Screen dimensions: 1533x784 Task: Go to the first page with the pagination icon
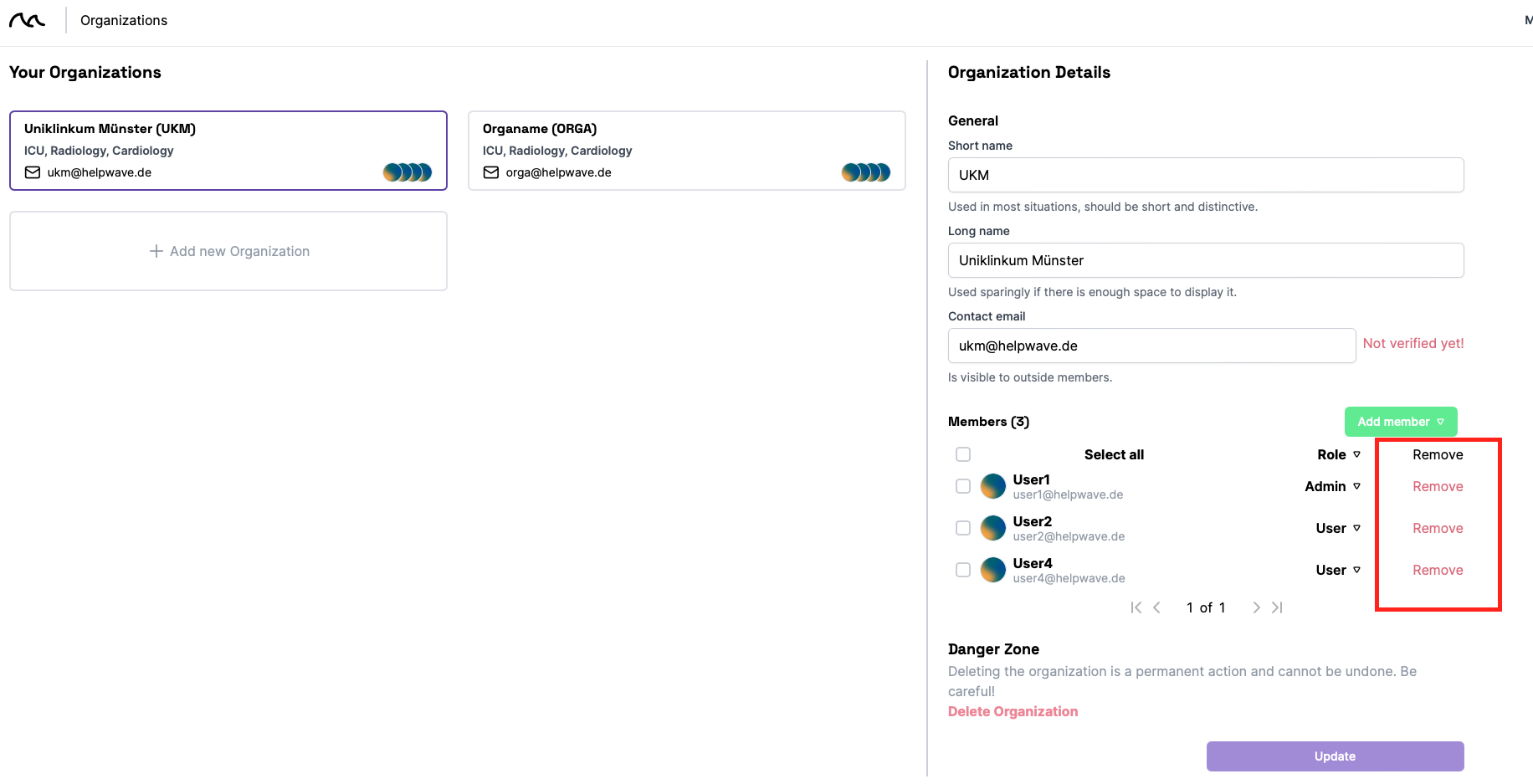[x=1136, y=607]
